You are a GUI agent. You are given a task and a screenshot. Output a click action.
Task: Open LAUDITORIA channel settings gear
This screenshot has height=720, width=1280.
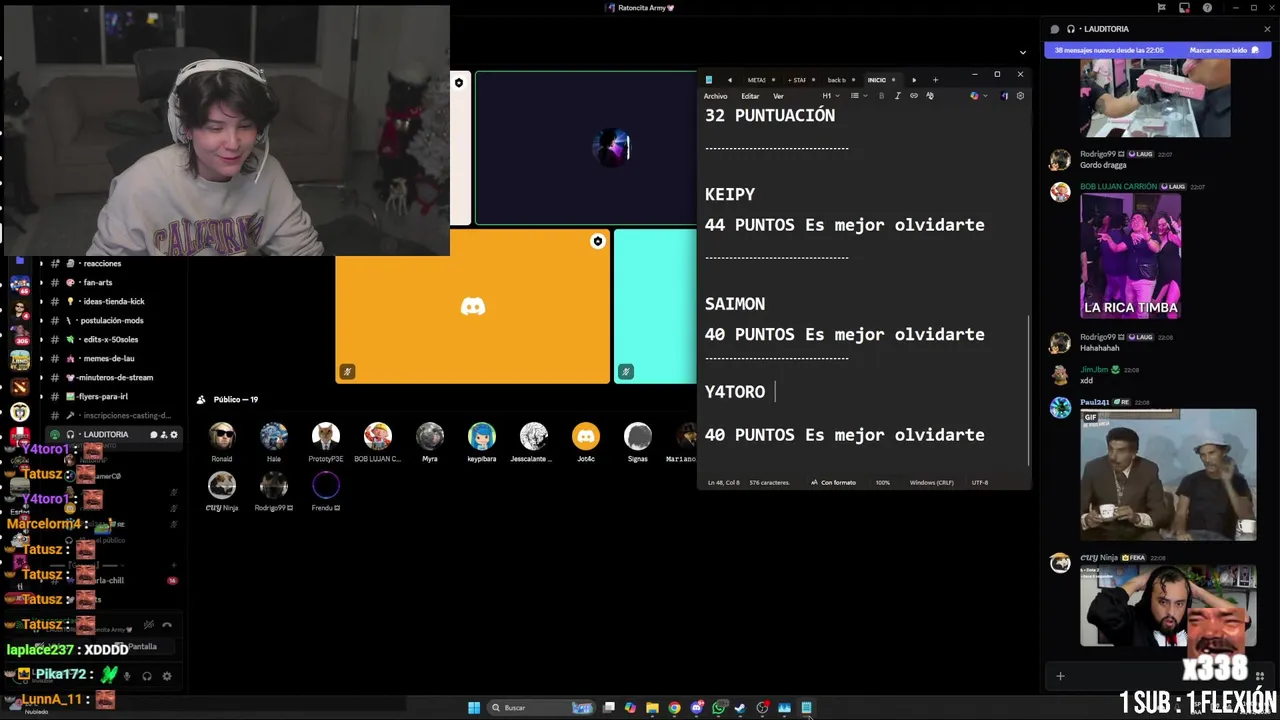point(174,435)
